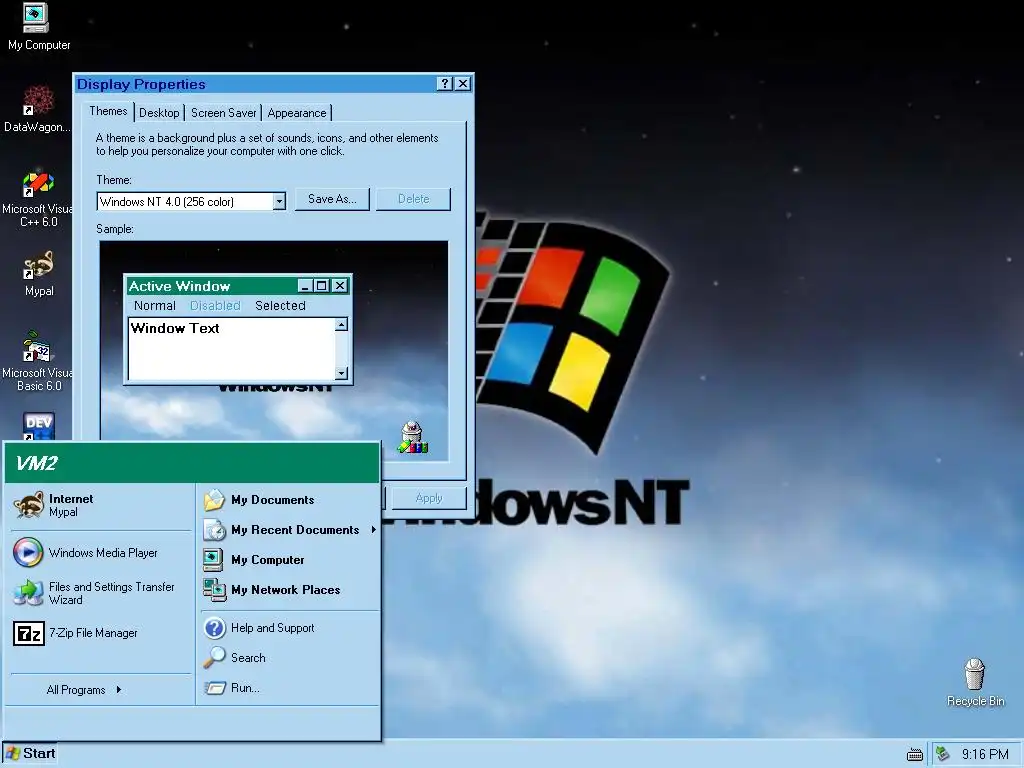Image resolution: width=1024 pixels, height=768 pixels.
Task: Launch 7-Zip File Manager
Action: pos(100,633)
